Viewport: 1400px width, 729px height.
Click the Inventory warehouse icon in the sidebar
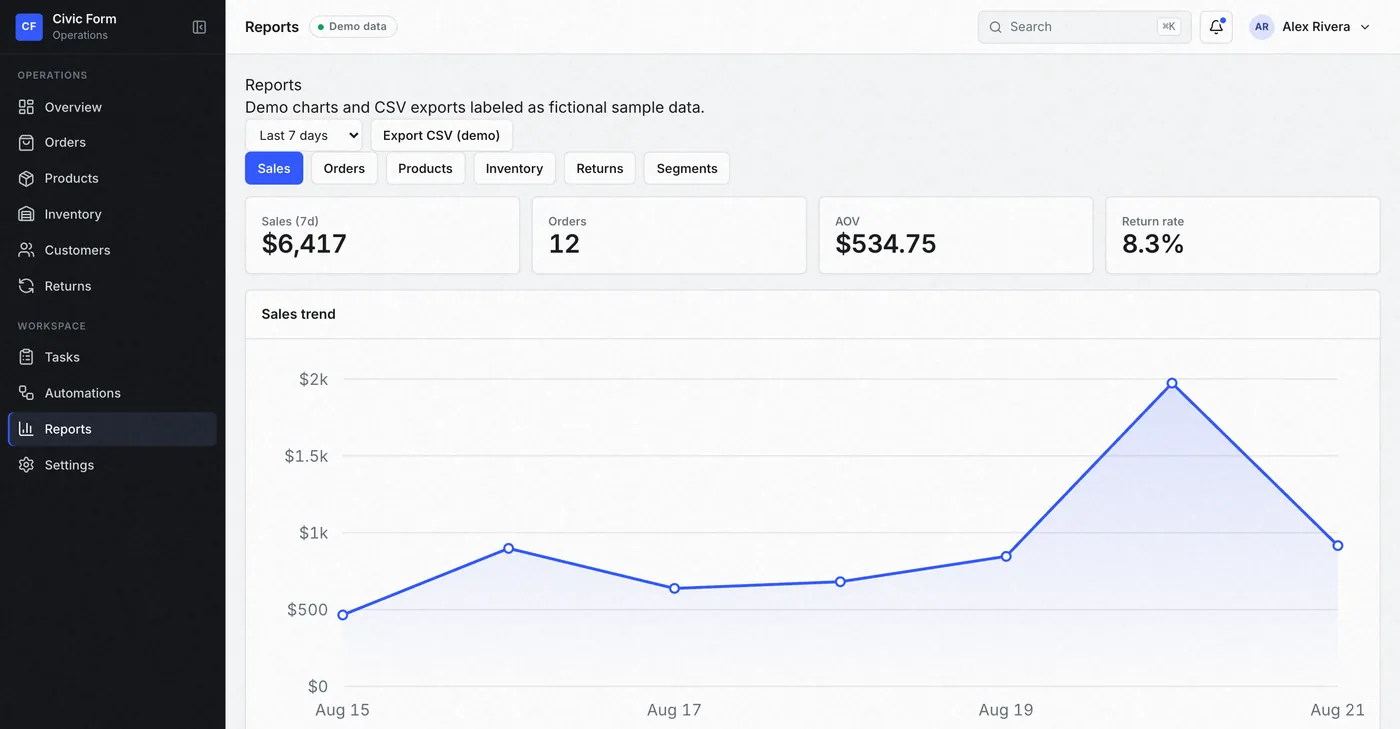(x=26, y=214)
